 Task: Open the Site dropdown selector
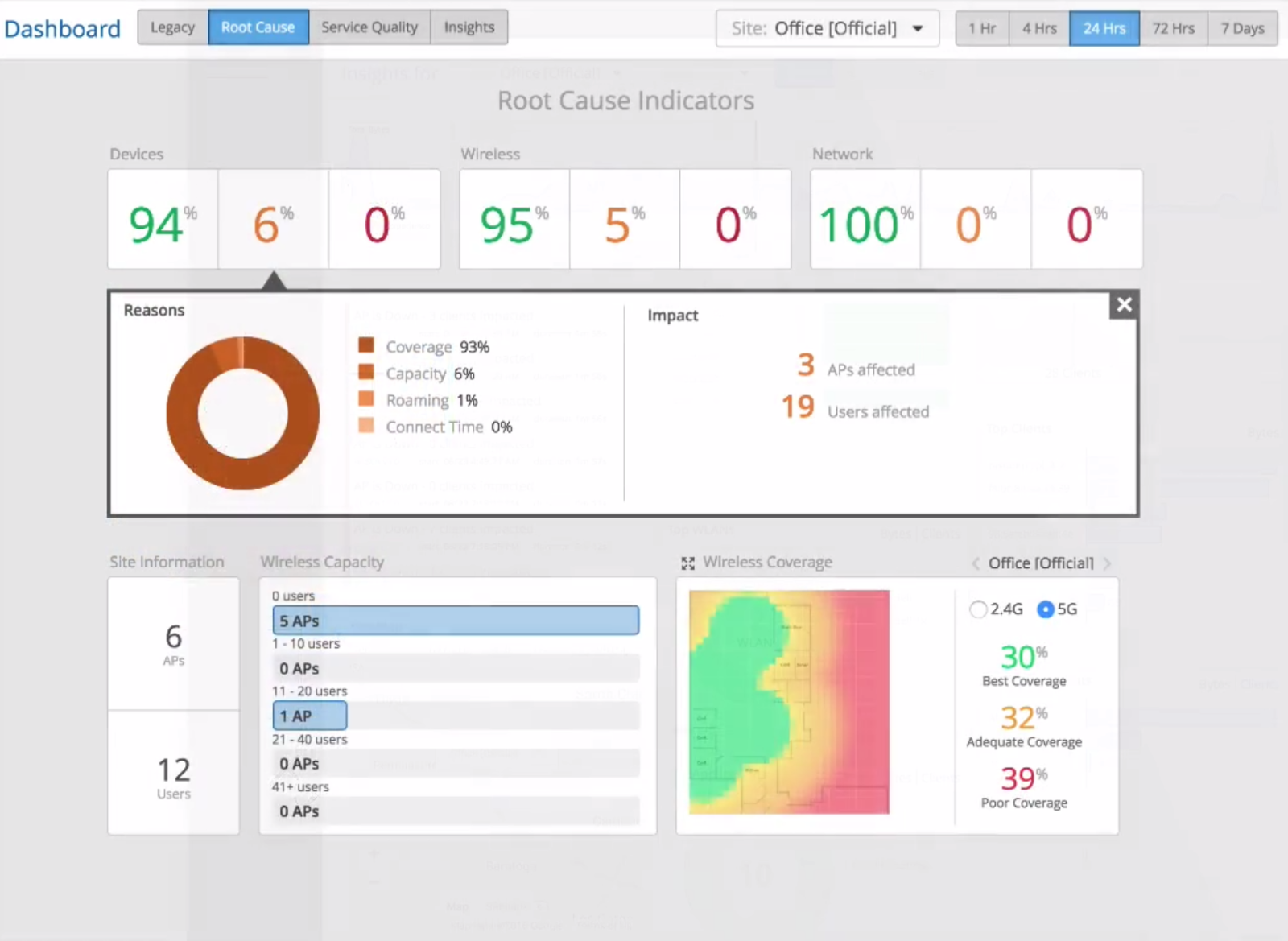click(x=828, y=28)
